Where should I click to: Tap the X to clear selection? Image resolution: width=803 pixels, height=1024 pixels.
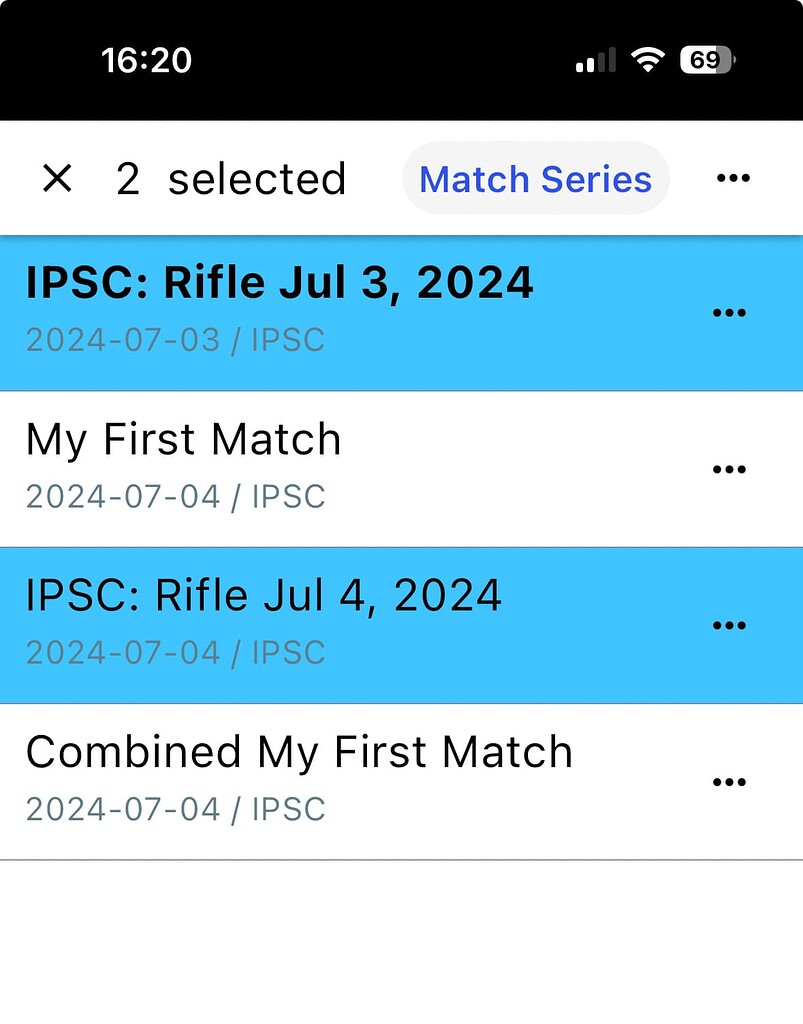pos(58,179)
